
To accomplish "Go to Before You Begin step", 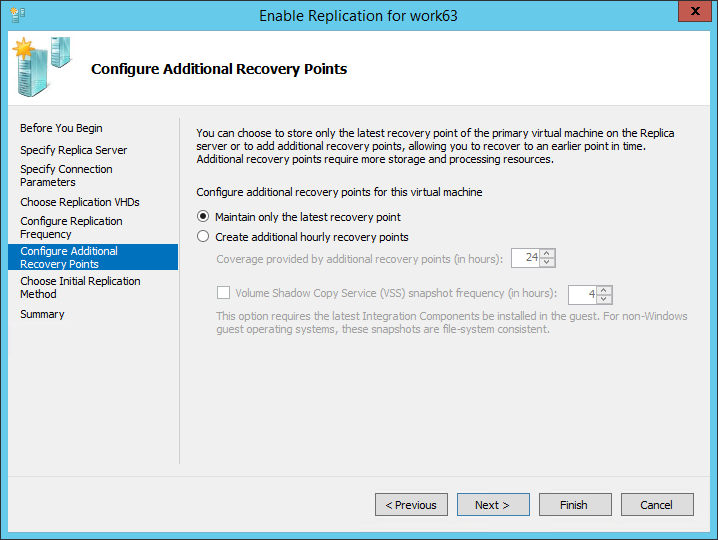I will 61,128.
